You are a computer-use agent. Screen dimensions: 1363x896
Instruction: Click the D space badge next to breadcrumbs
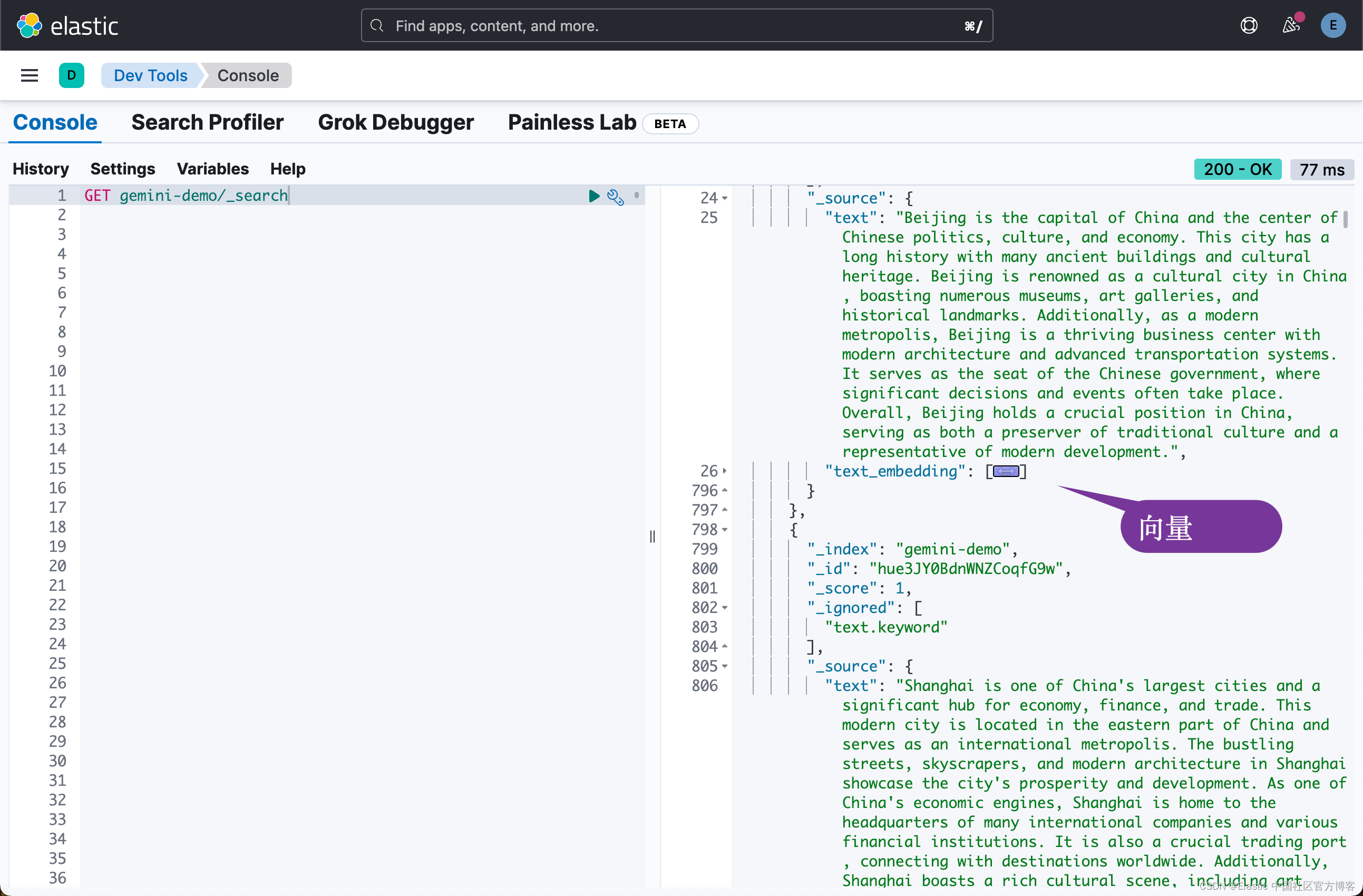[72, 75]
